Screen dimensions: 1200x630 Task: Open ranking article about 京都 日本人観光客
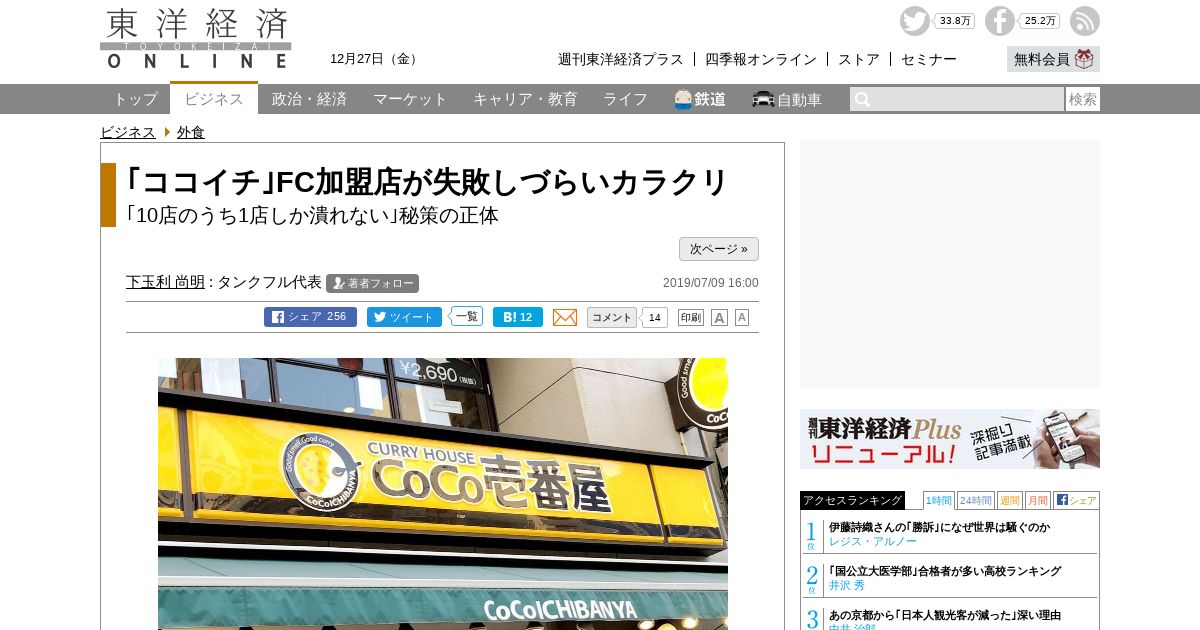(945, 615)
